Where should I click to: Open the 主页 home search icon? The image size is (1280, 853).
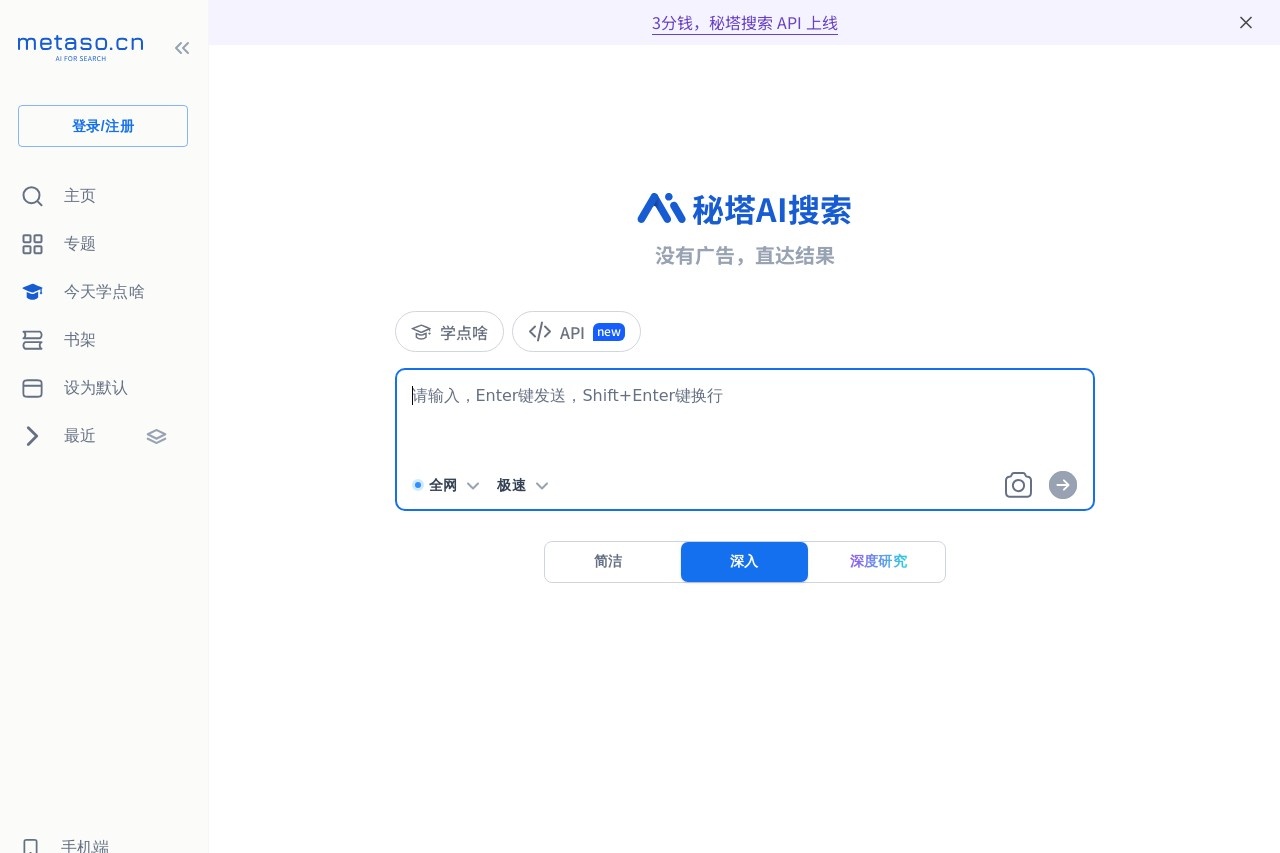pyautogui.click(x=32, y=196)
